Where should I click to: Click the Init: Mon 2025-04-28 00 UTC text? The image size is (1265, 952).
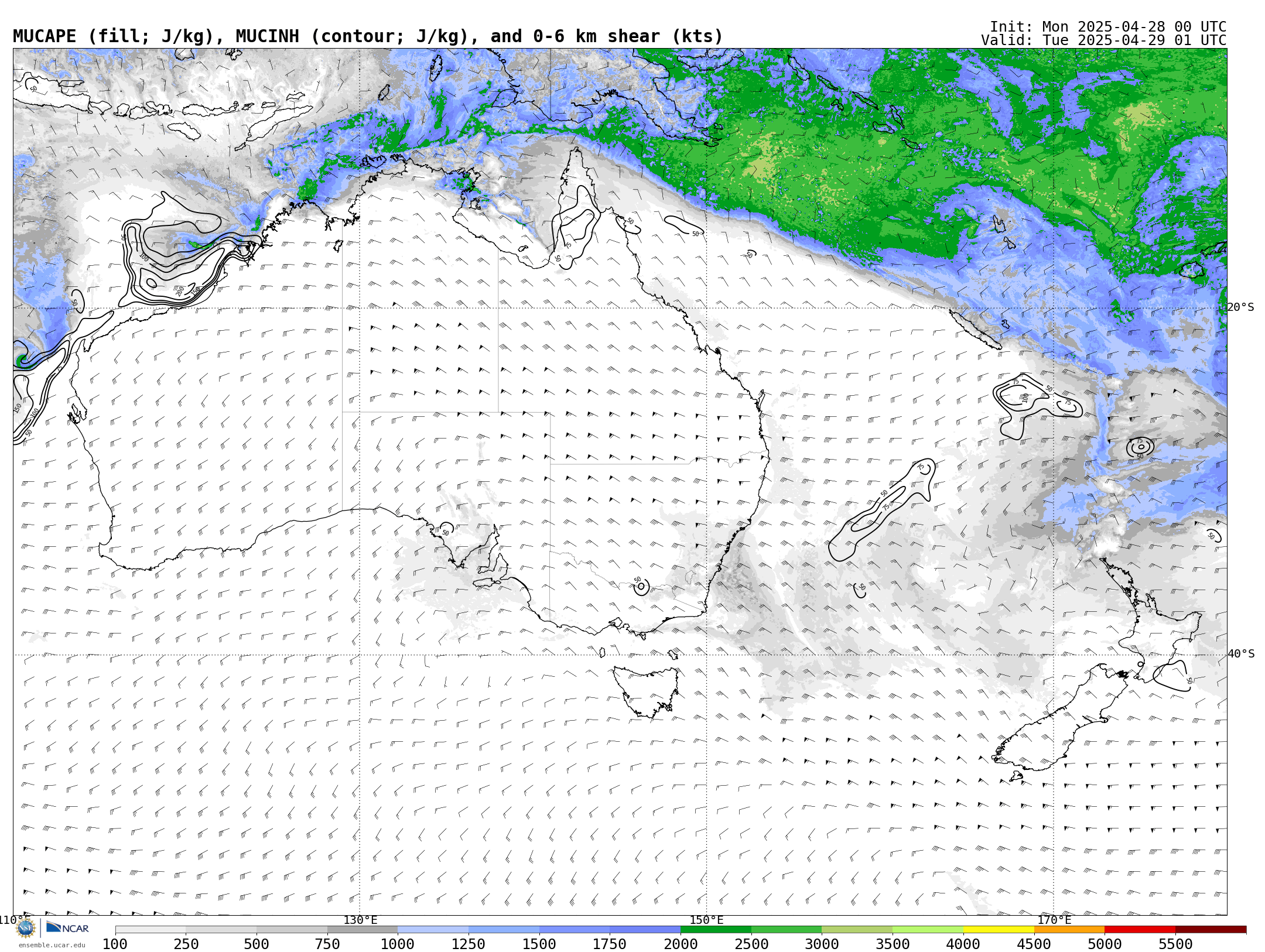1108,27
